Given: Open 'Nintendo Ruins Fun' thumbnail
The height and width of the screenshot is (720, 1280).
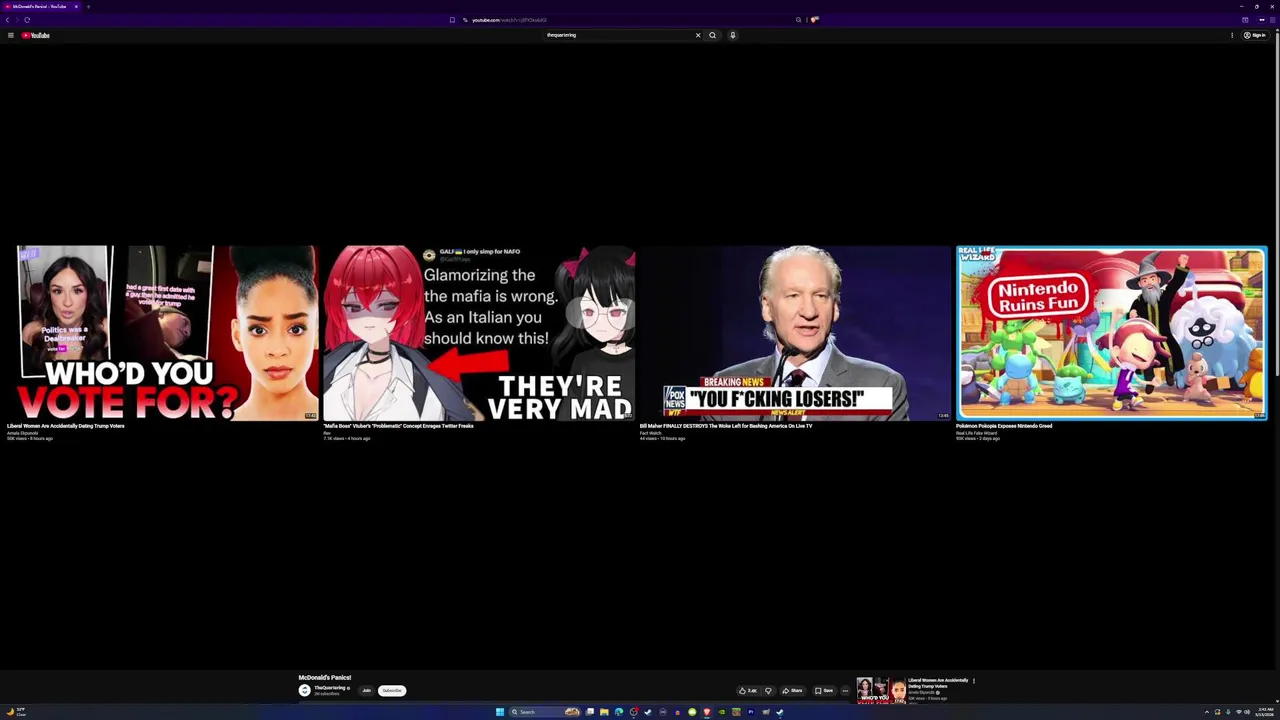Looking at the screenshot, I should point(1111,333).
